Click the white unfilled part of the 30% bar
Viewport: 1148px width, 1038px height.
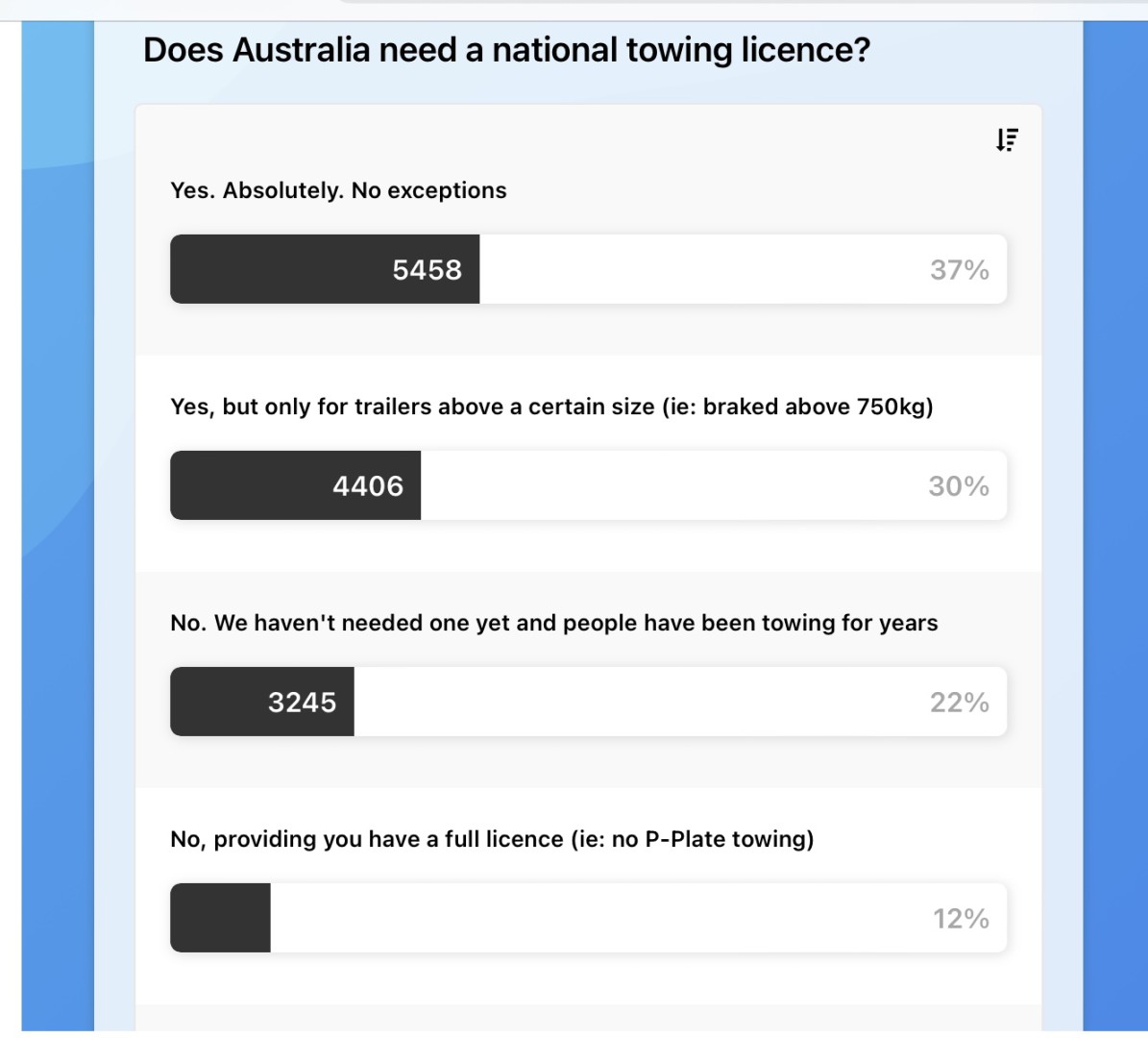pyautogui.click(x=672, y=486)
